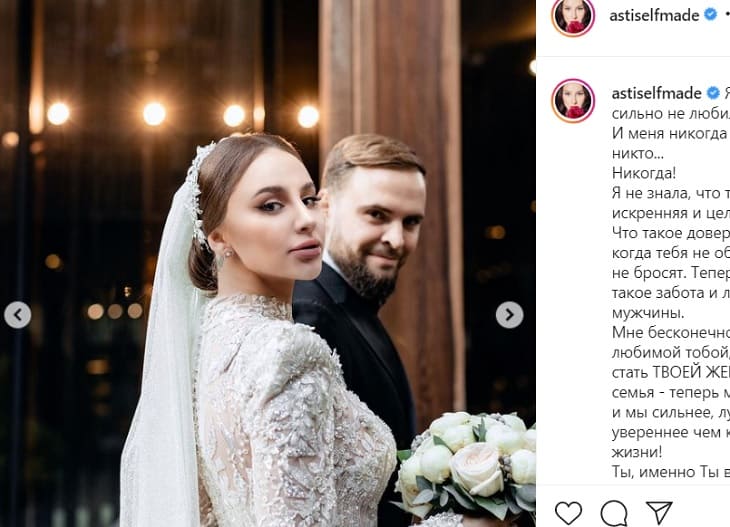Viewport: 730px width, 527px height.
Task: Click the caption line starting 'Ты, именно Ты'
Action: 668,473
